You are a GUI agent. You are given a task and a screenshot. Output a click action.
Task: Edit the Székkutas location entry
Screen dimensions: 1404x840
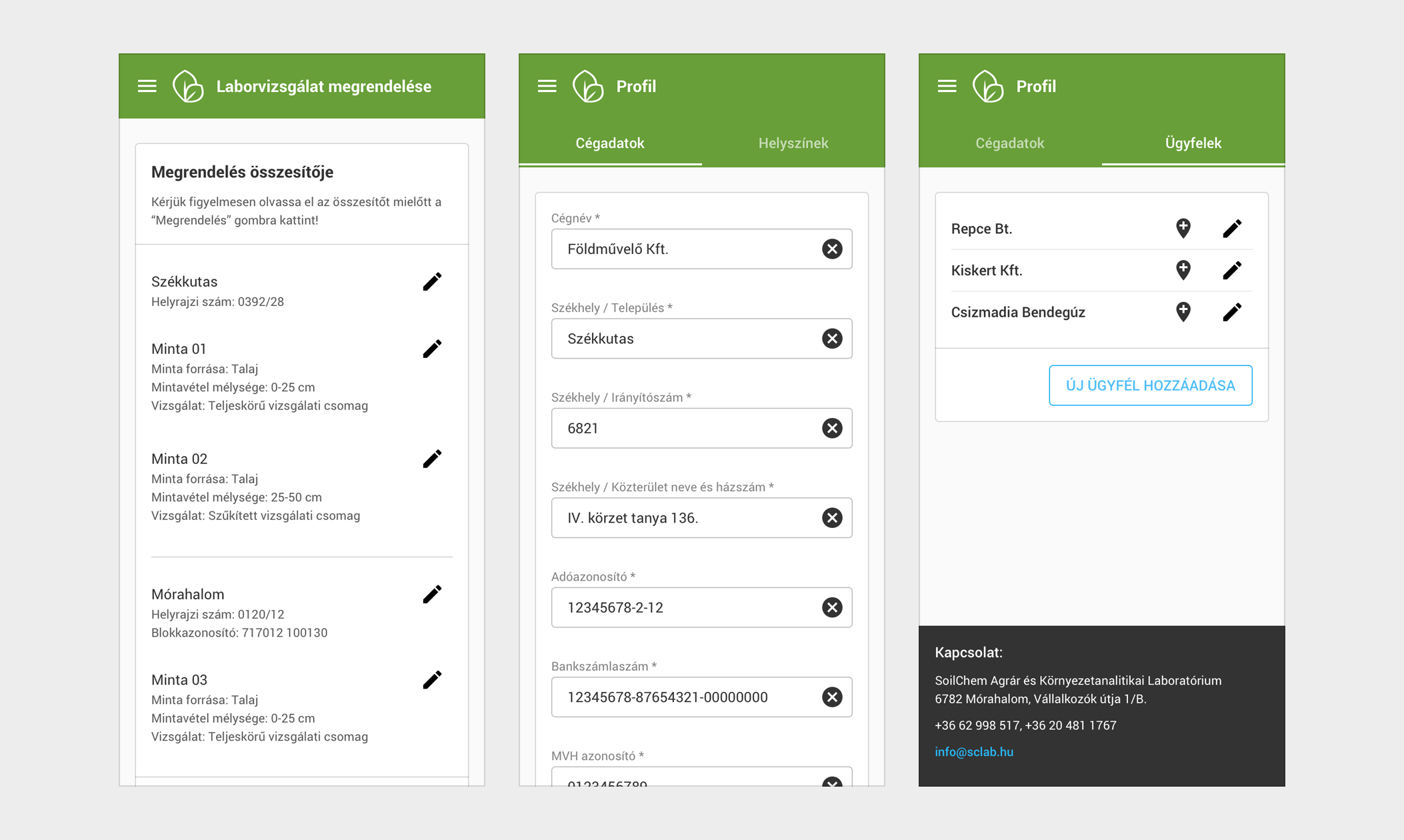(x=432, y=282)
